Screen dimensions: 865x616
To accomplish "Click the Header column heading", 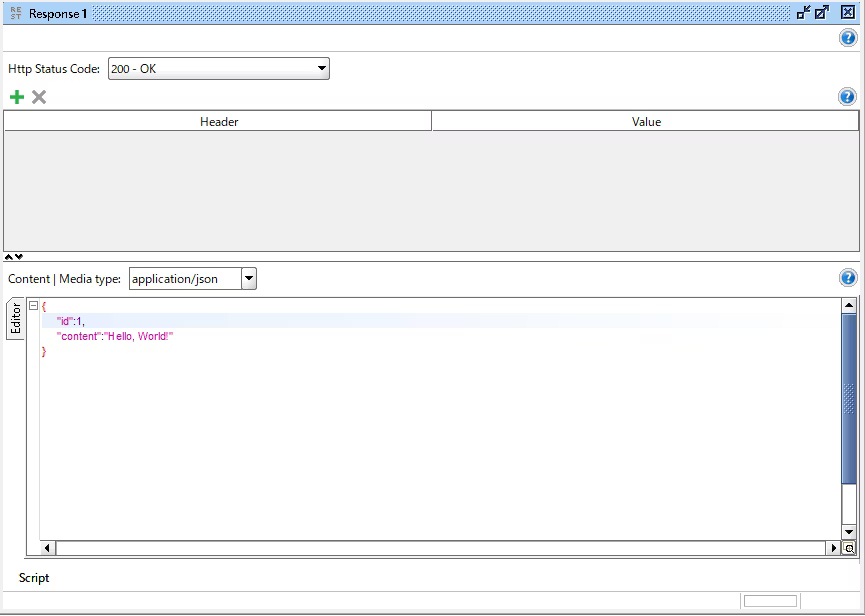I will tap(218, 122).
